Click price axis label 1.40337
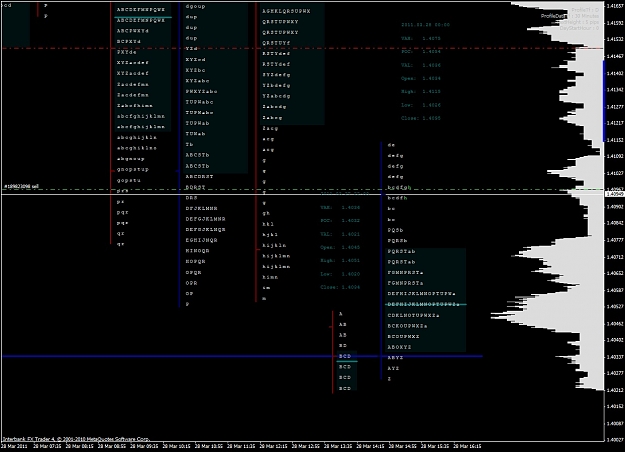This screenshot has width=625, height=452. (x=615, y=357)
